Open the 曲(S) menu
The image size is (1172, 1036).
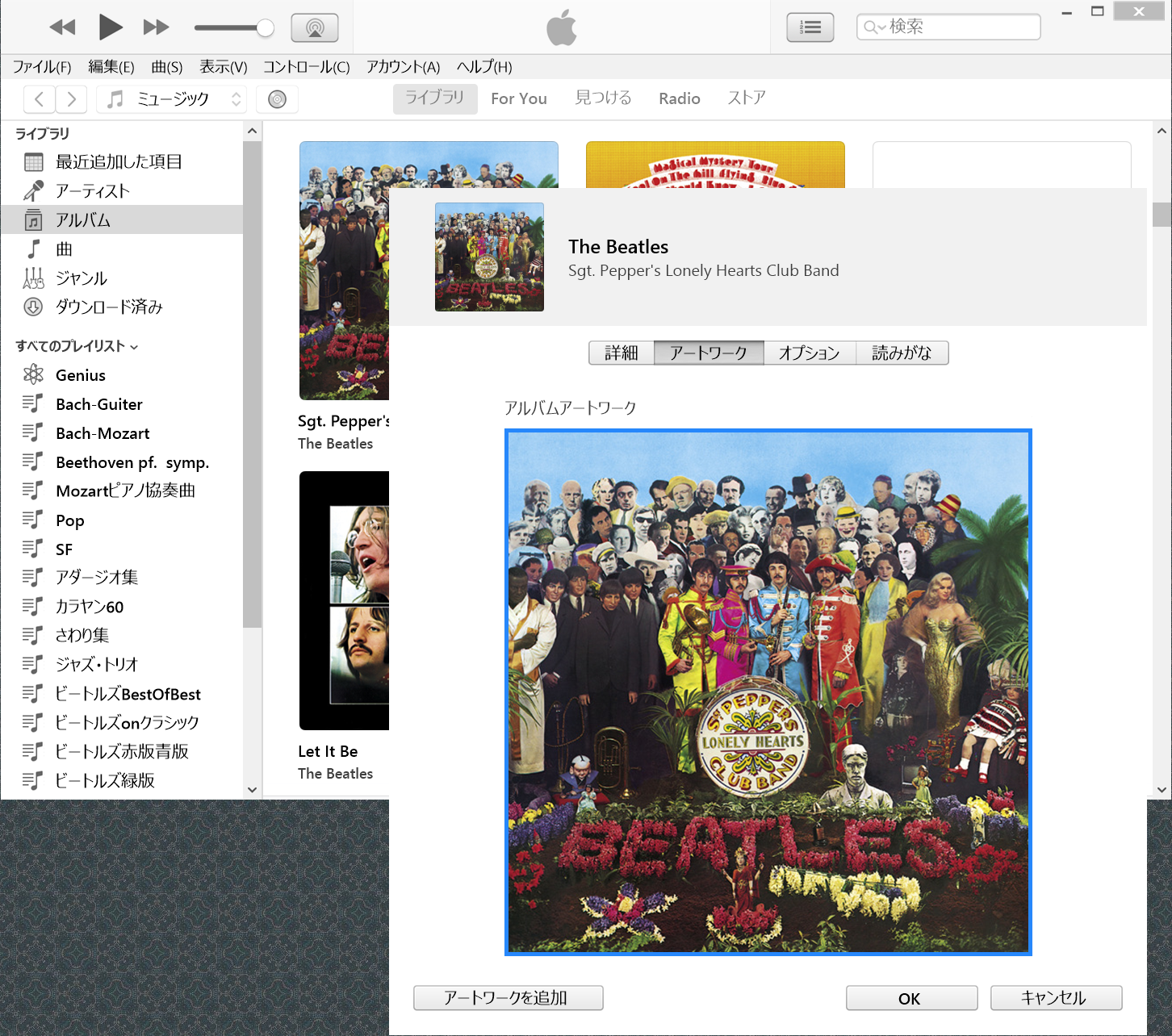tap(167, 67)
